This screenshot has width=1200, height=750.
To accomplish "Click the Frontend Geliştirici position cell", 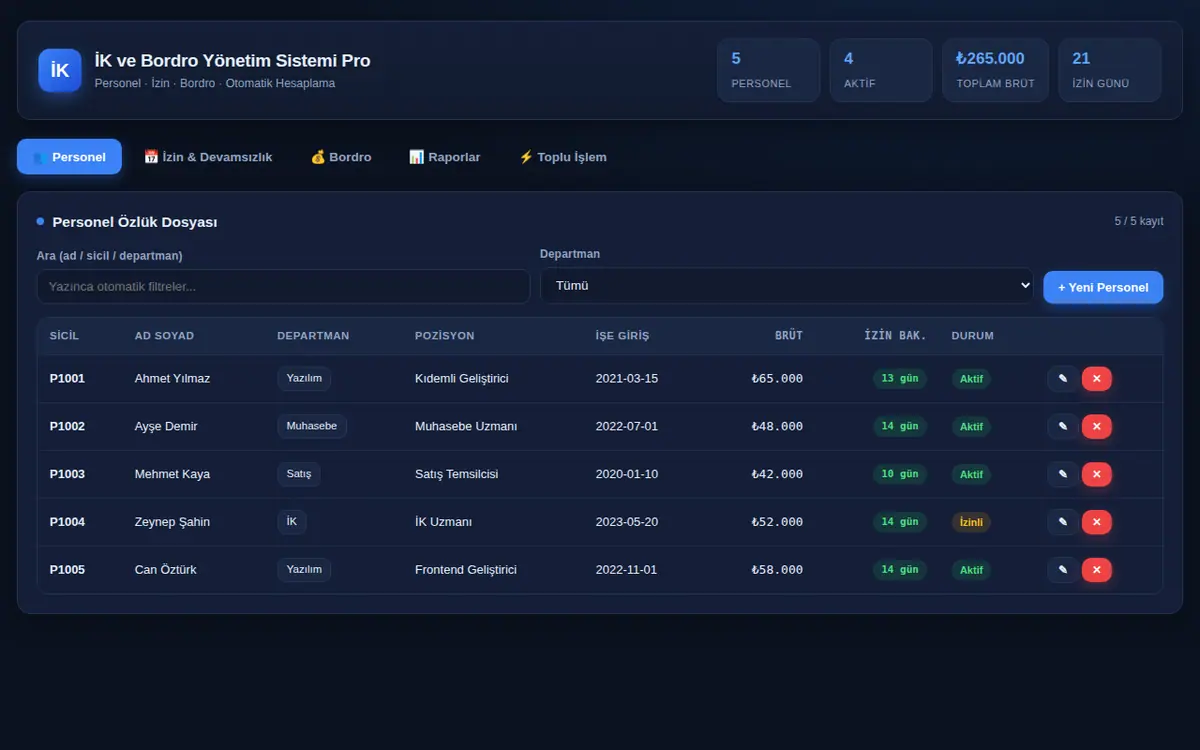I will pyautogui.click(x=466, y=570).
